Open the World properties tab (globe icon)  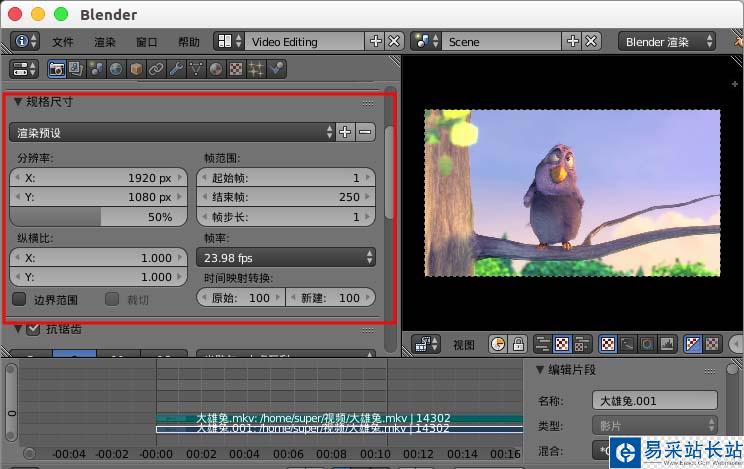[x=116, y=69]
